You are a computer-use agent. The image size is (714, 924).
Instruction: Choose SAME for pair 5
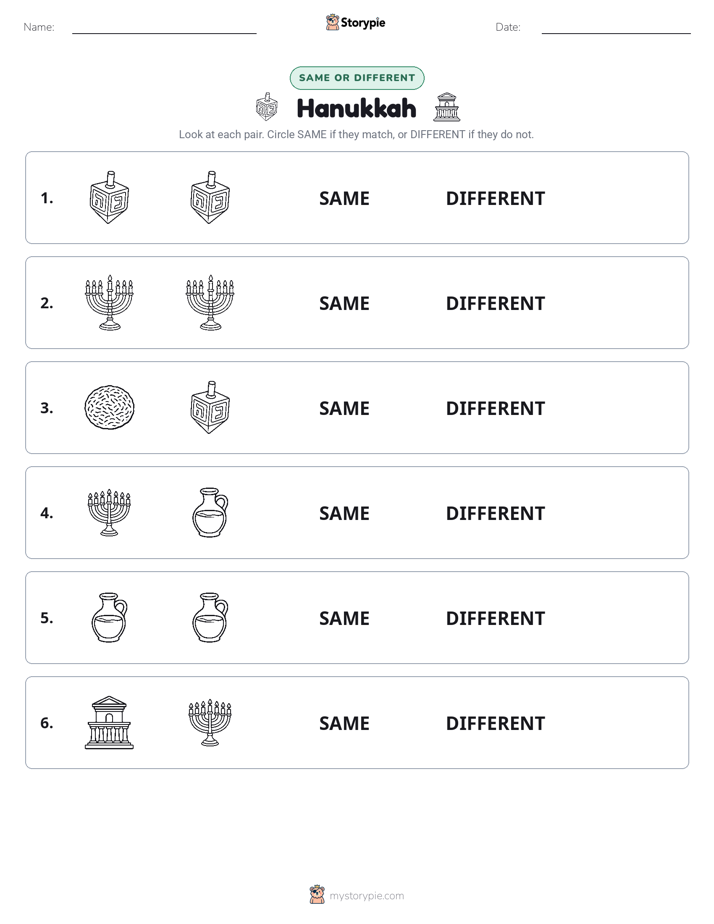pos(344,618)
